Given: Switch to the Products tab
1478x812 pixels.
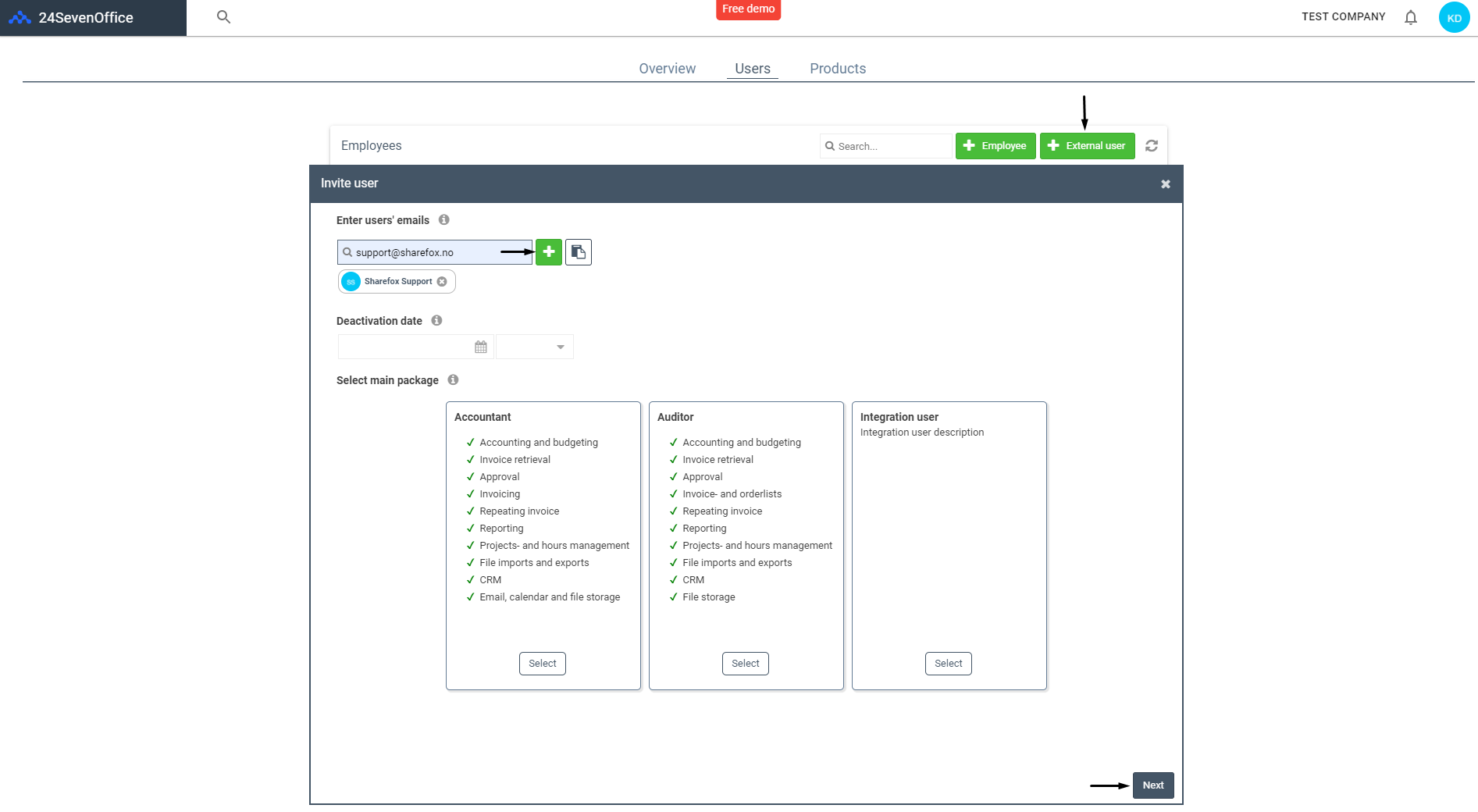Looking at the screenshot, I should coord(838,69).
